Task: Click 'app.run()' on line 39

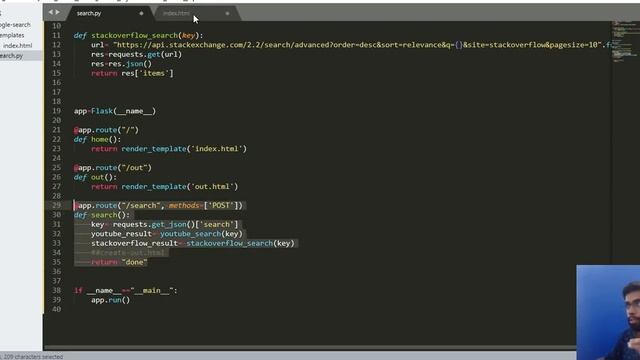Action: coord(110,300)
